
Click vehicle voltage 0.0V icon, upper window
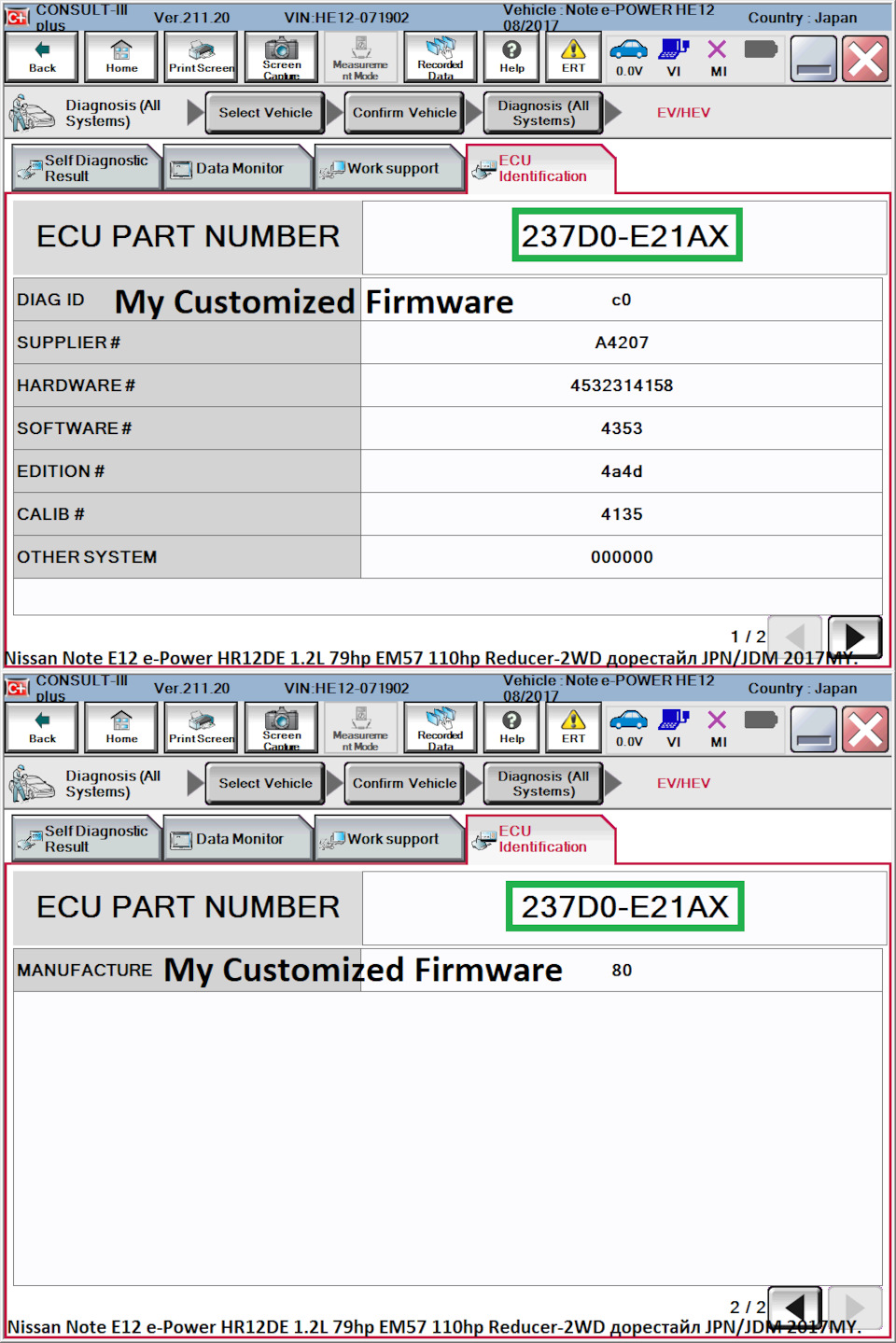(x=629, y=57)
